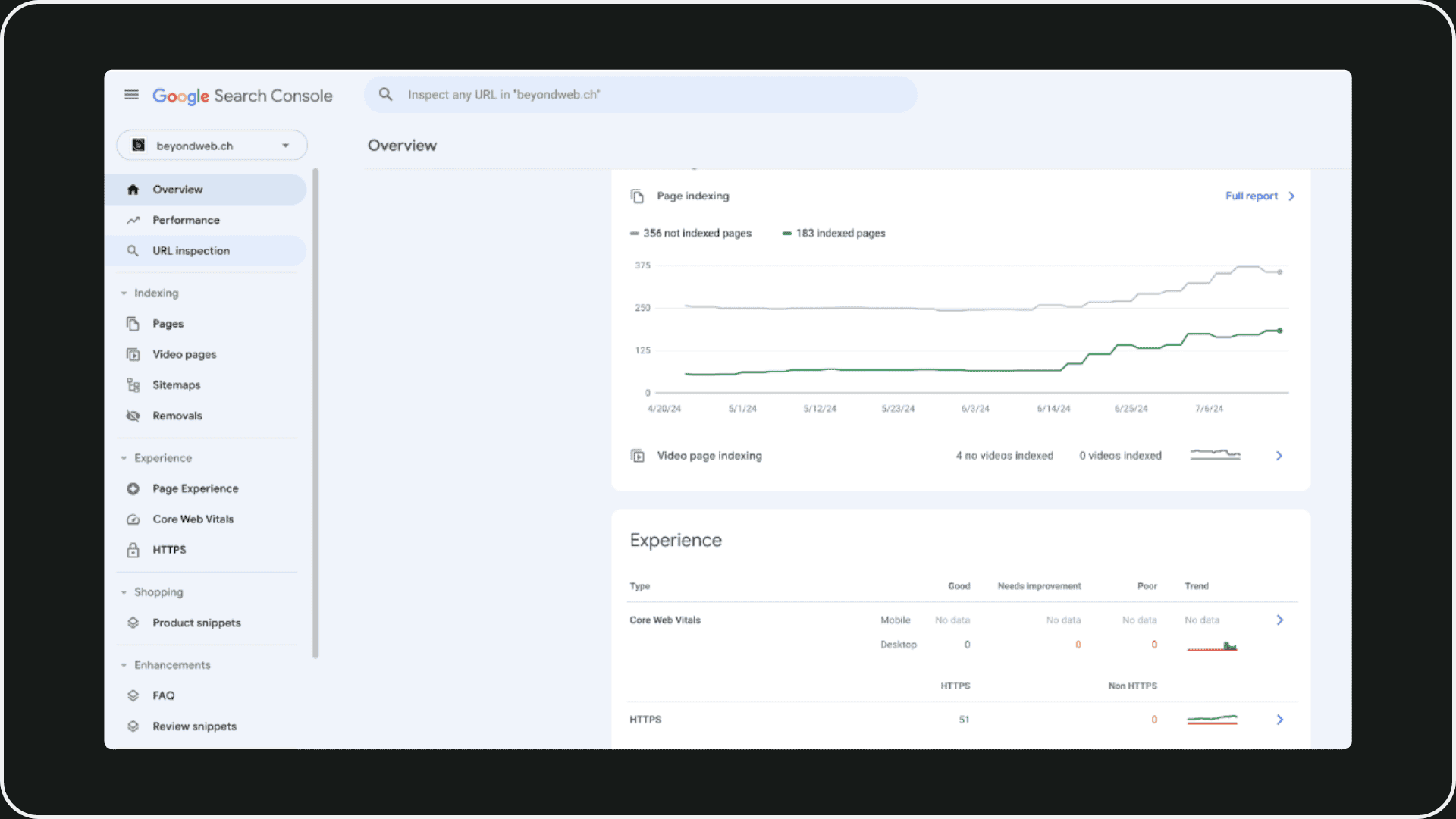Open the hamburger main menu
Image resolution: width=1456 pixels, height=819 pixels.
131,95
